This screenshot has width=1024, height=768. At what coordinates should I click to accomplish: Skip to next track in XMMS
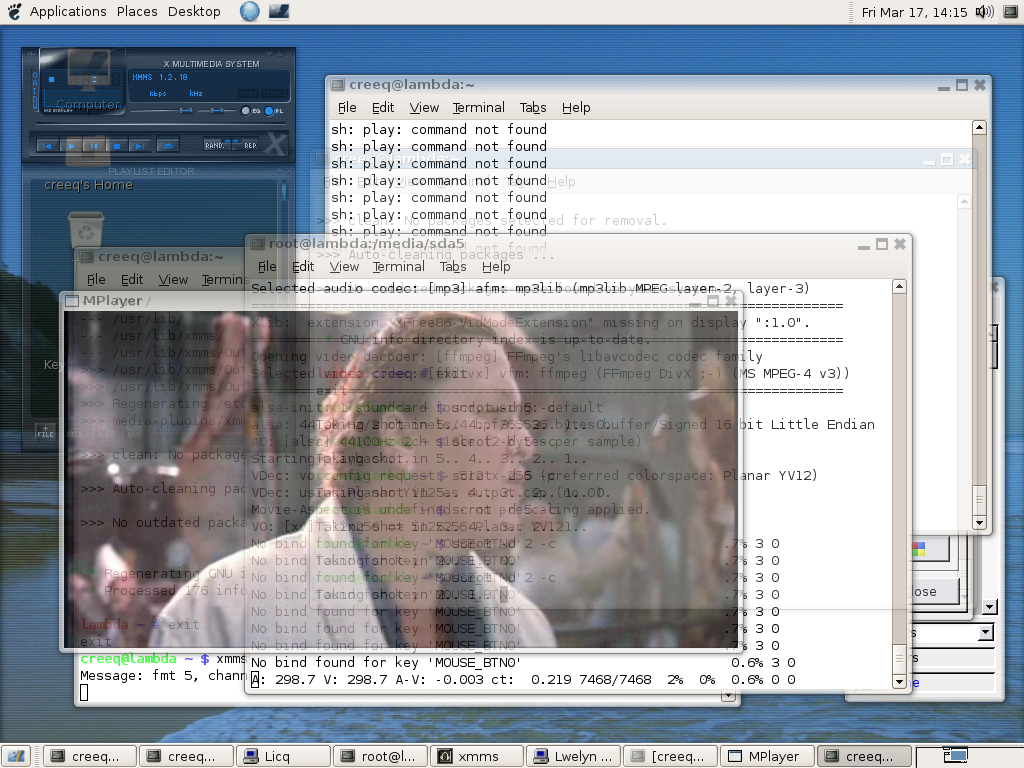[x=139, y=146]
